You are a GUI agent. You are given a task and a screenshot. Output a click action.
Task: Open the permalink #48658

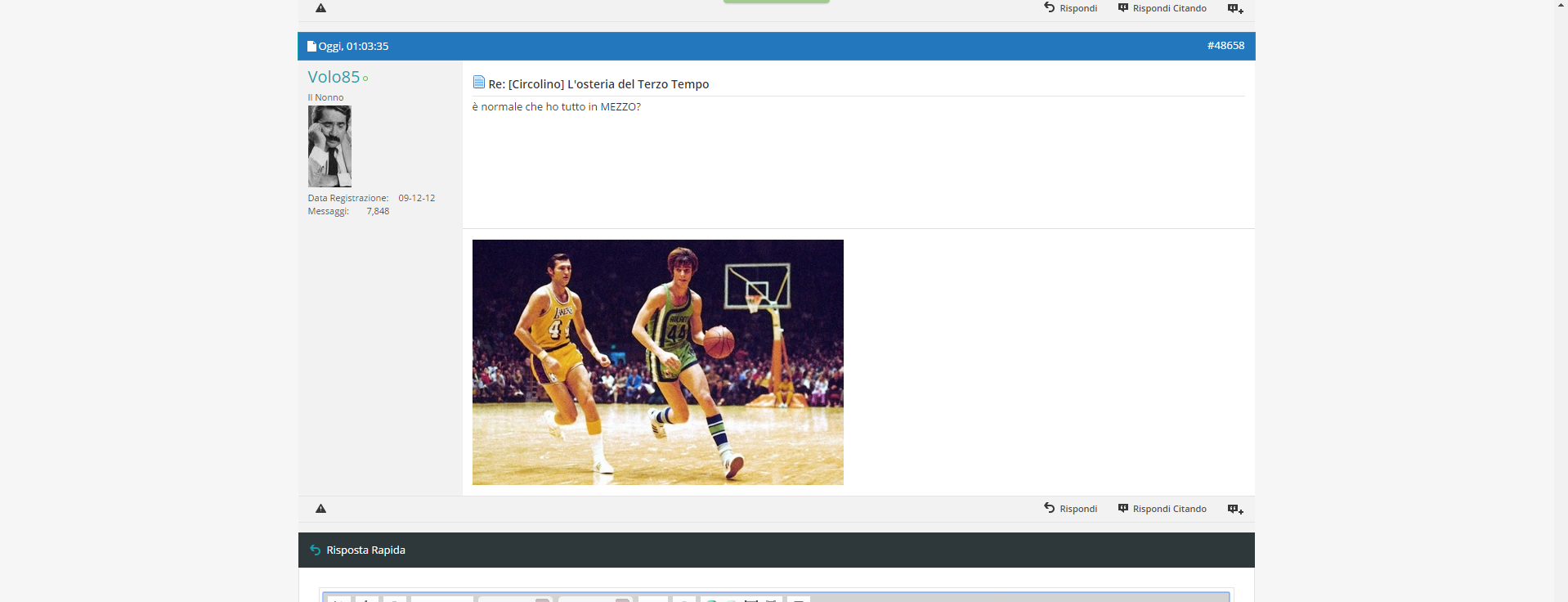click(1225, 46)
